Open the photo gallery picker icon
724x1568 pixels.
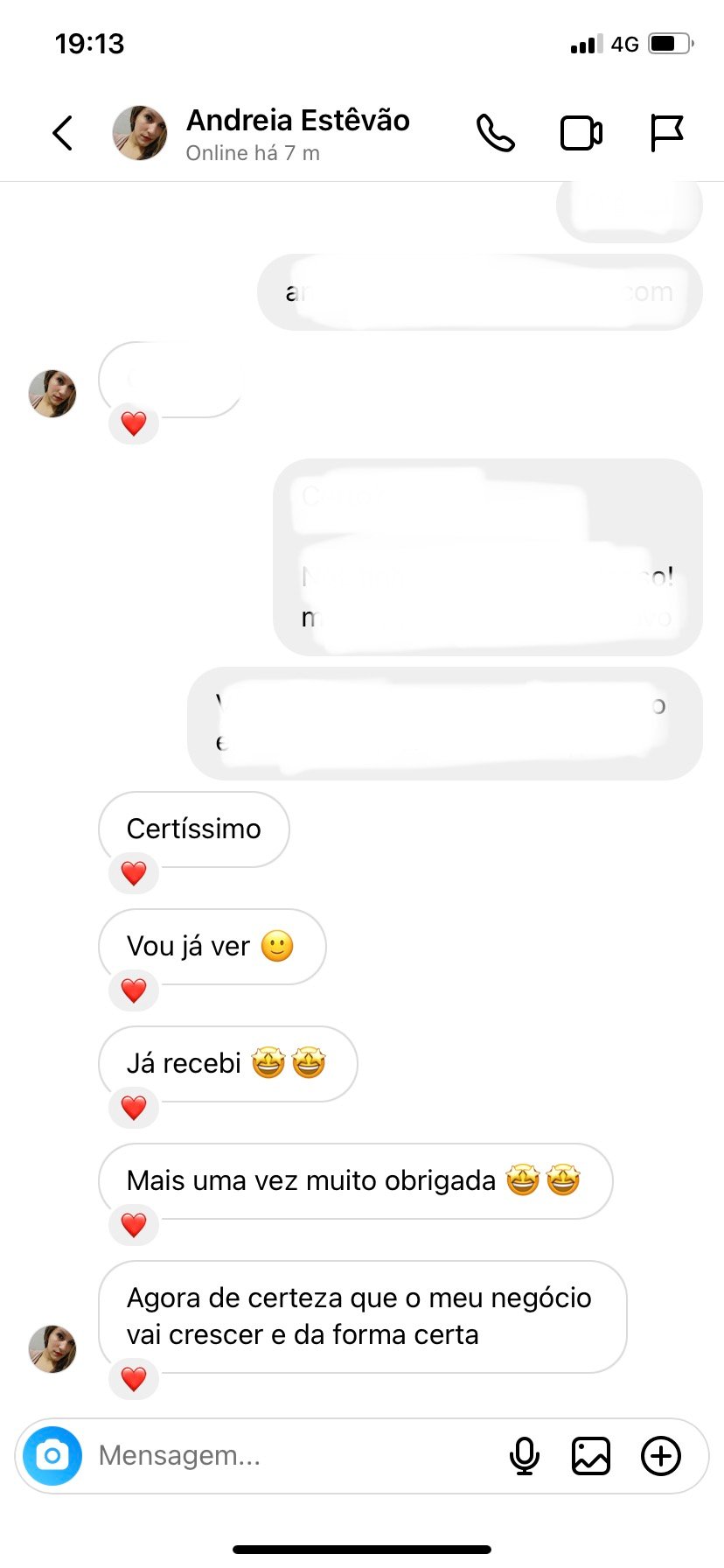[x=591, y=1456]
